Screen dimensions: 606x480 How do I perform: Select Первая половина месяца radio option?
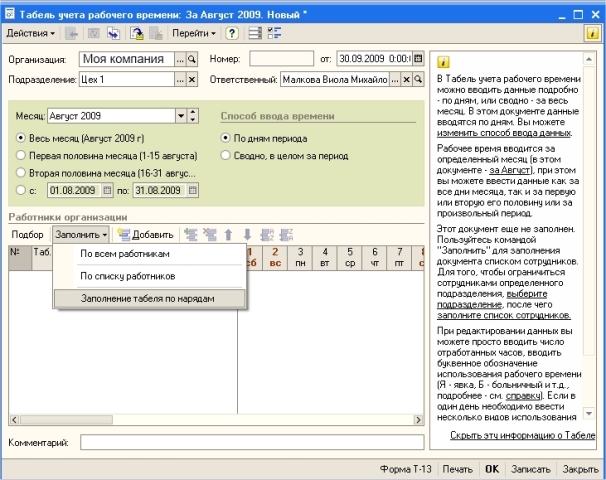coord(20,155)
